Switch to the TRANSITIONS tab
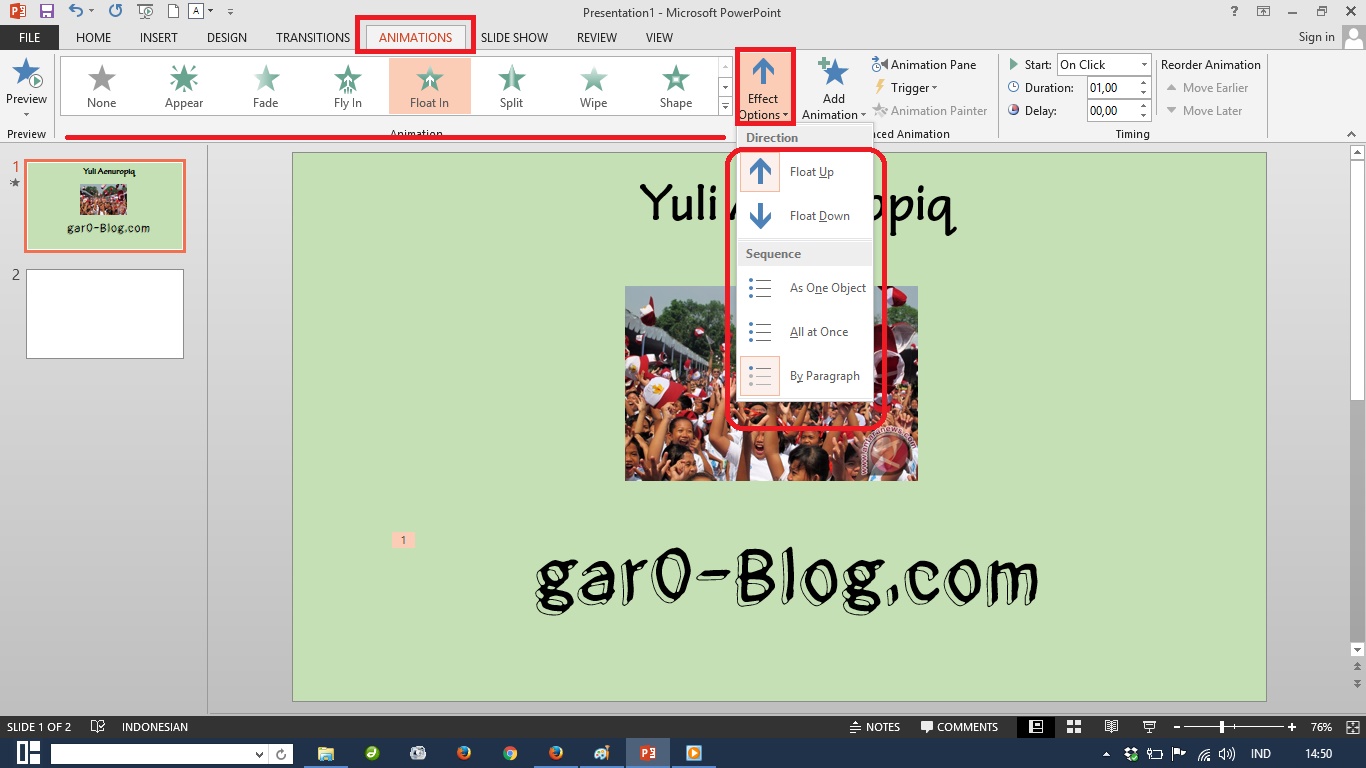The width and height of the screenshot is (1366, 768). click(x=311, y=37)
